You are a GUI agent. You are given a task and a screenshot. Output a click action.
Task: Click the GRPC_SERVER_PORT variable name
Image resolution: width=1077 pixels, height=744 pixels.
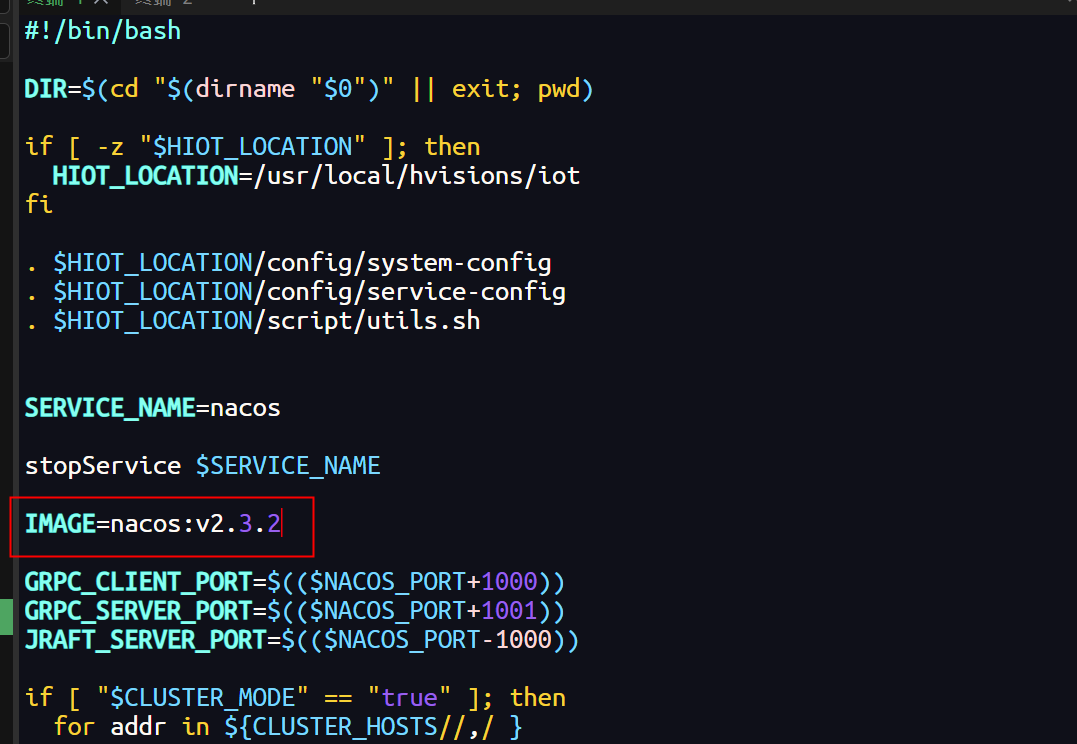[139, 611]
